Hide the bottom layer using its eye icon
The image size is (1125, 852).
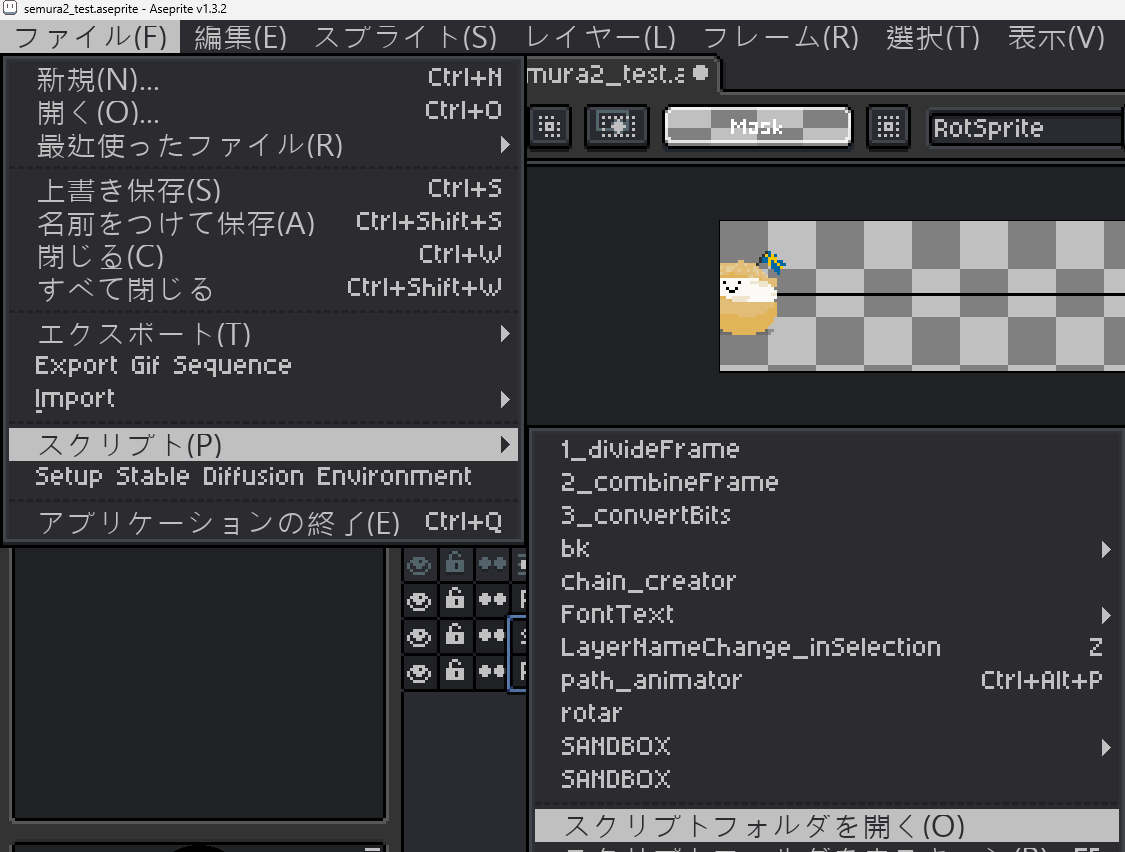(x=419, y=672)
